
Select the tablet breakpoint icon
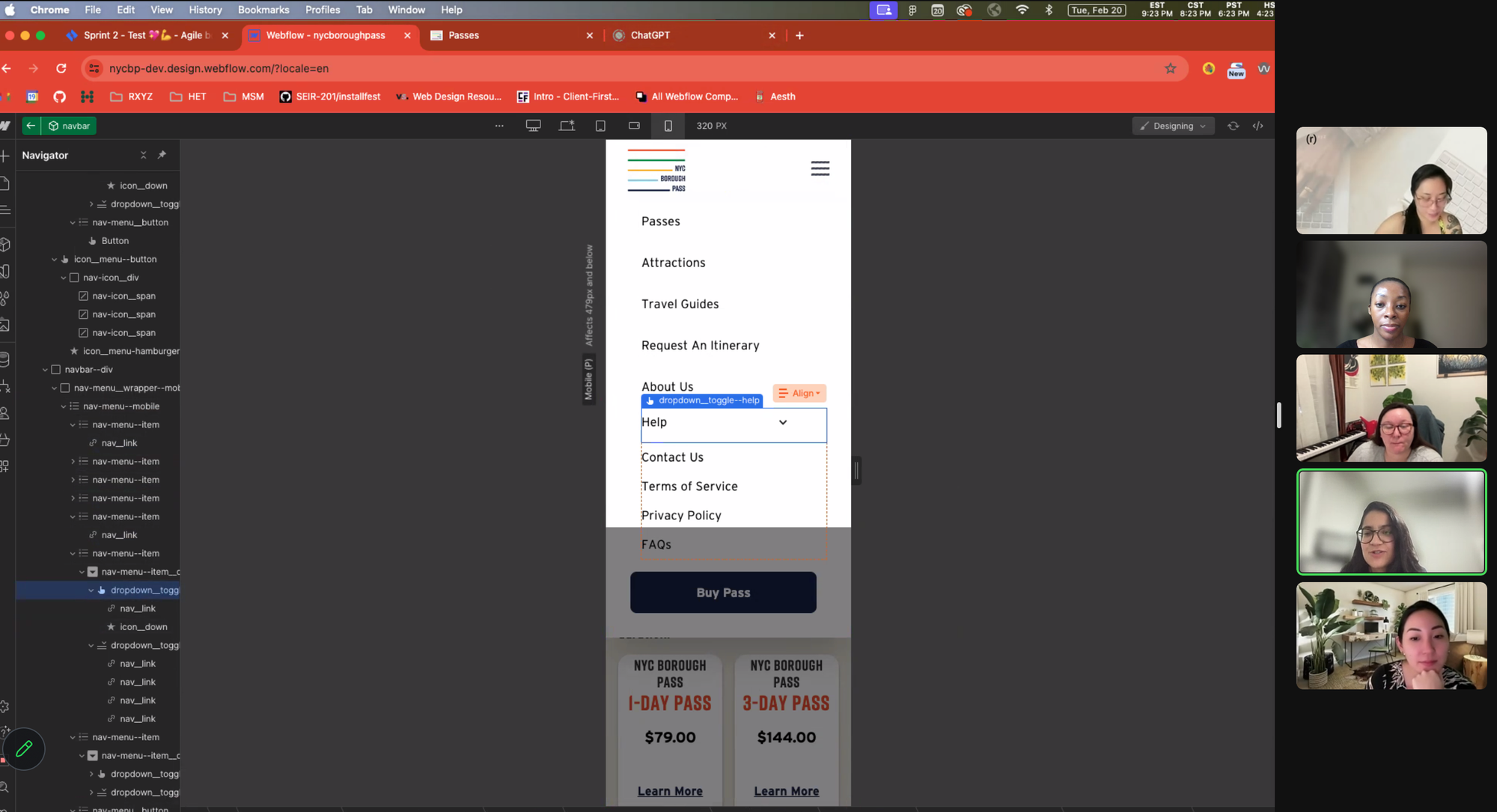point(600,126)
